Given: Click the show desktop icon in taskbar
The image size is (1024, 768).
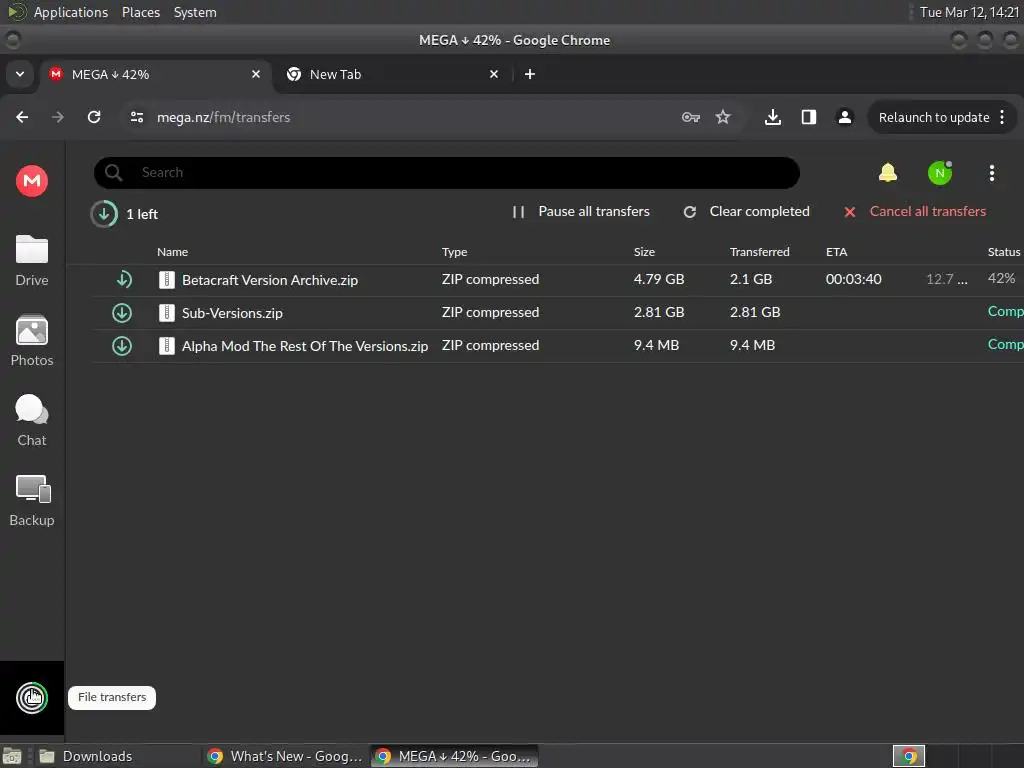Looking at the screenshot, I should click(x=12, y=756).
